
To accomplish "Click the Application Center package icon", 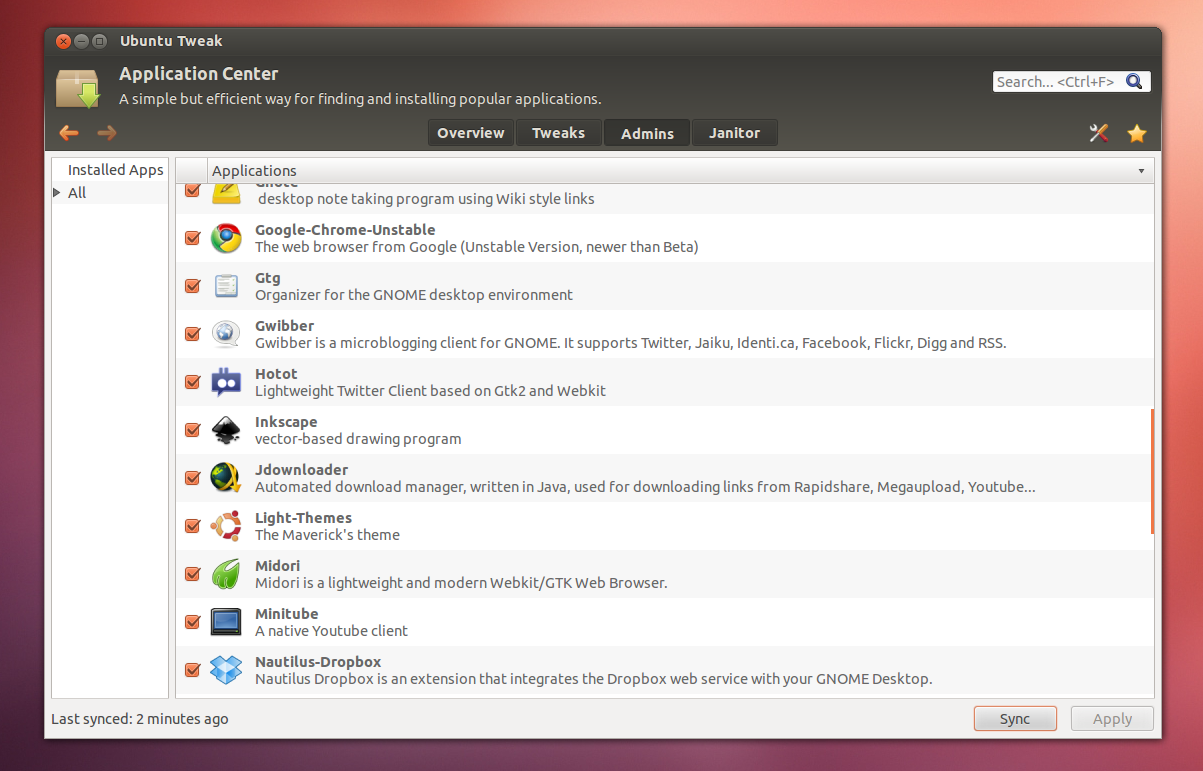I will click(78, 88).
